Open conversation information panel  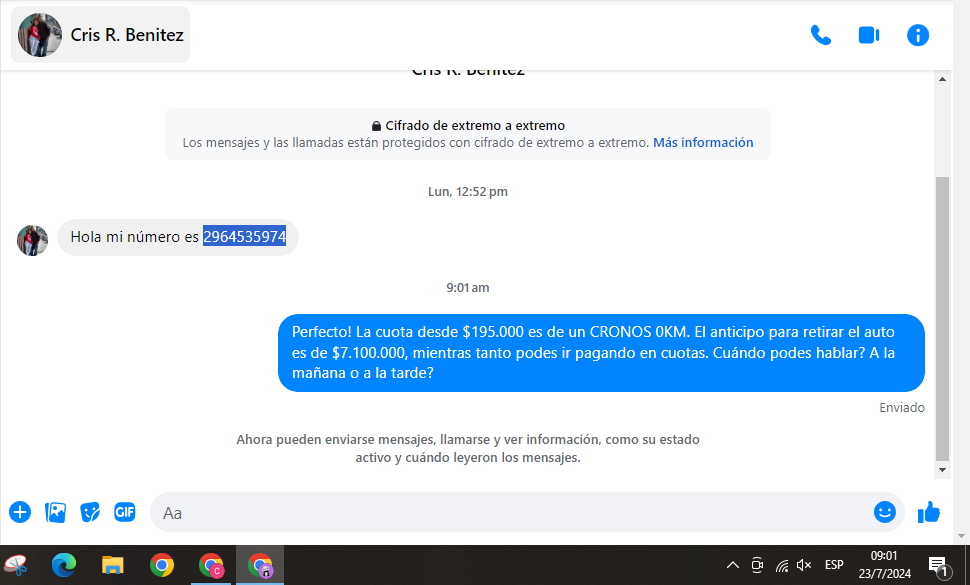tap(918, 35)
